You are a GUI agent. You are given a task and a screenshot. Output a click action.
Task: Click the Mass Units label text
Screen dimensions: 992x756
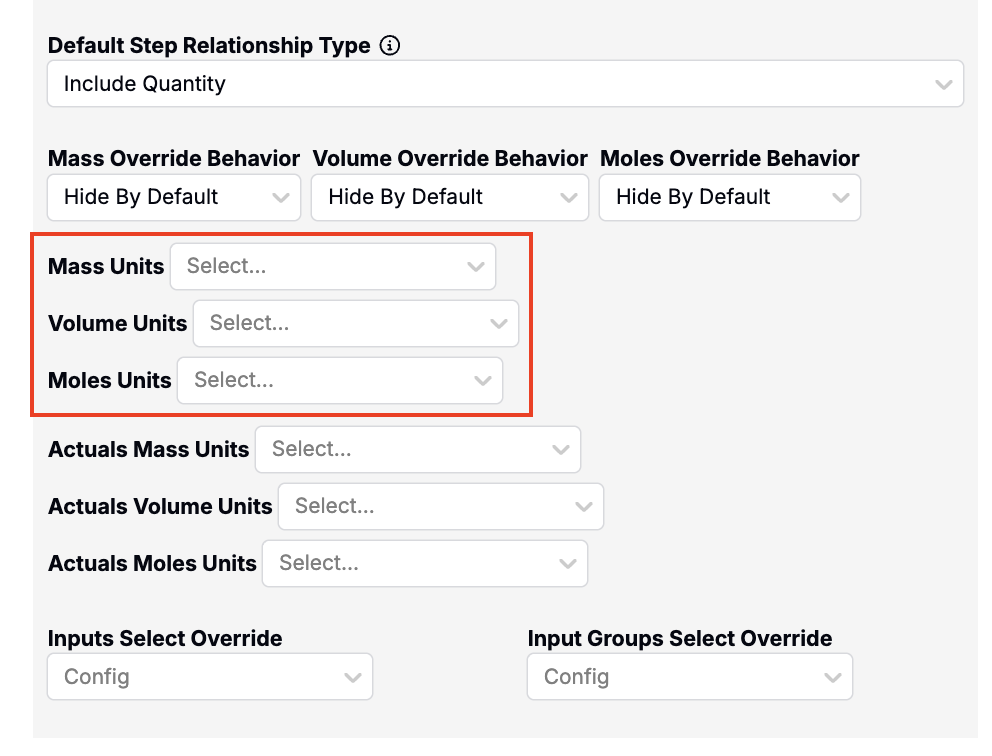(x=106, y=267)
